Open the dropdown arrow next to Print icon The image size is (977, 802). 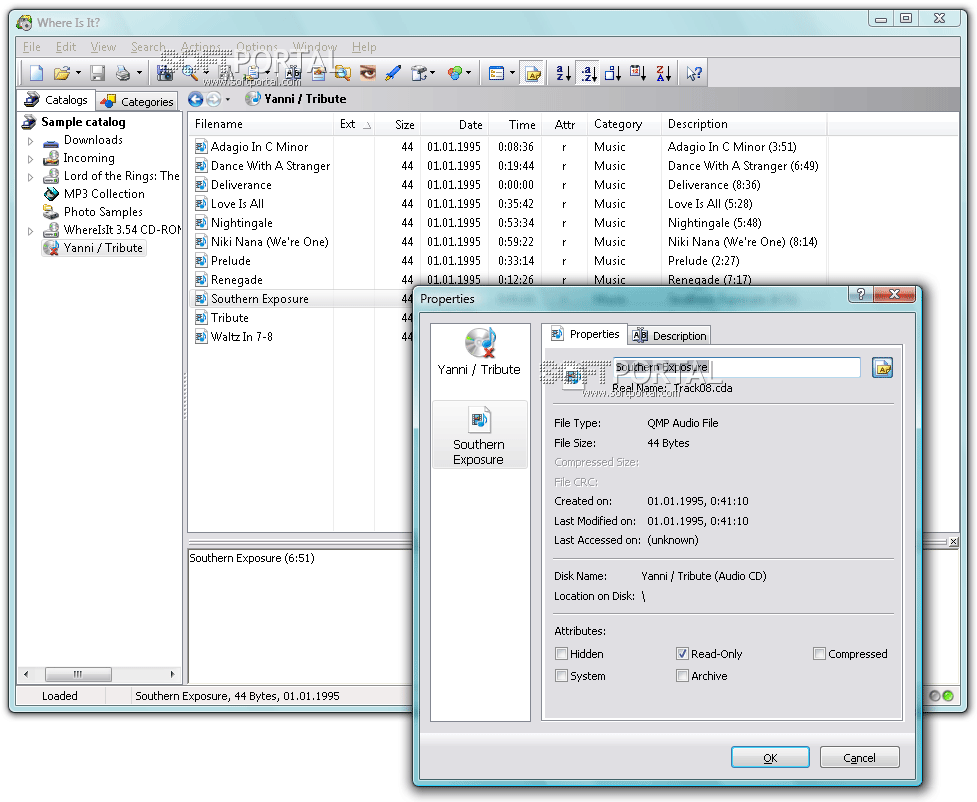[x=139, y=74]
